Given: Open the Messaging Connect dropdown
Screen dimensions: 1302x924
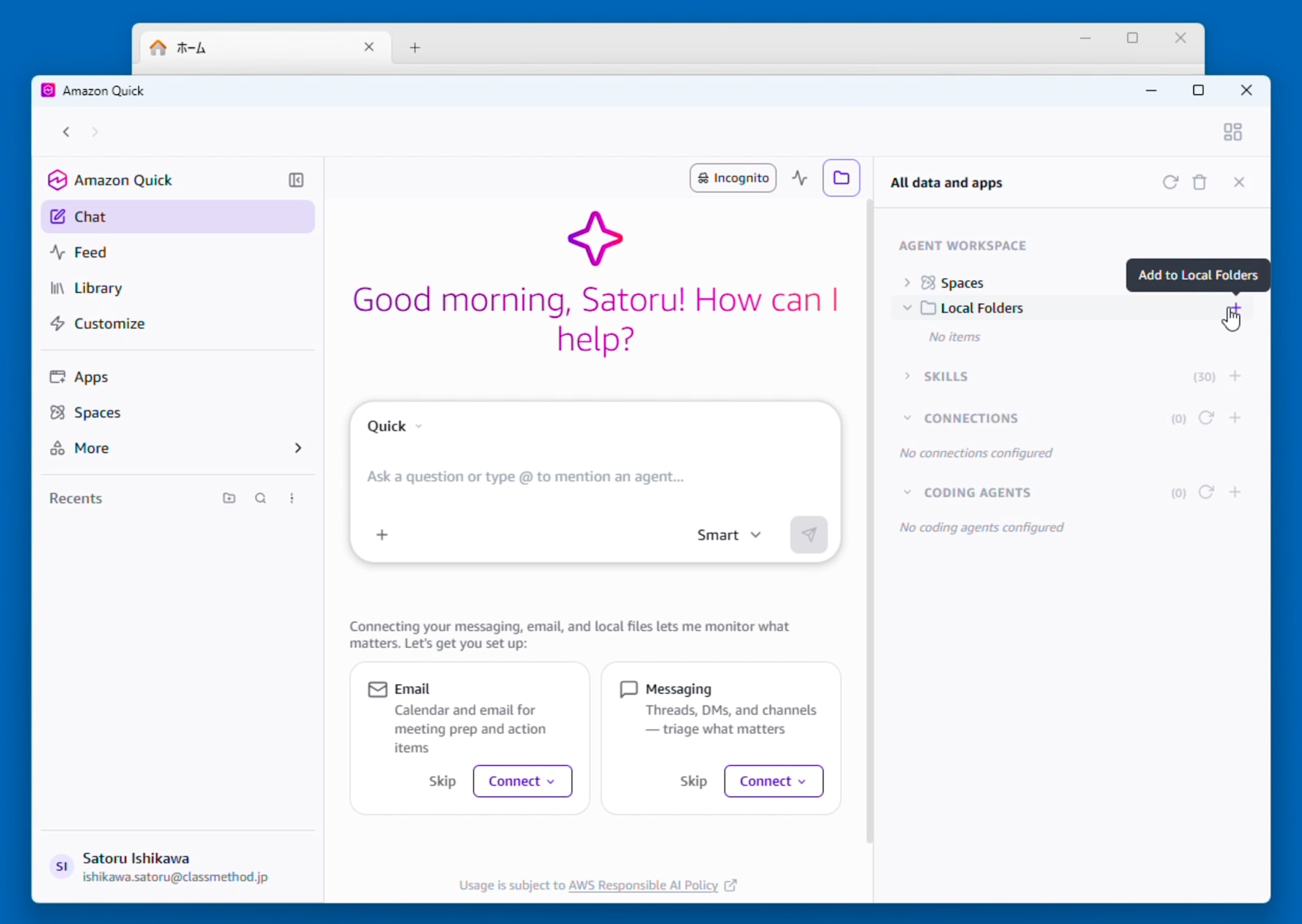Looking at the screenshot, I should (x=773, y=781).
